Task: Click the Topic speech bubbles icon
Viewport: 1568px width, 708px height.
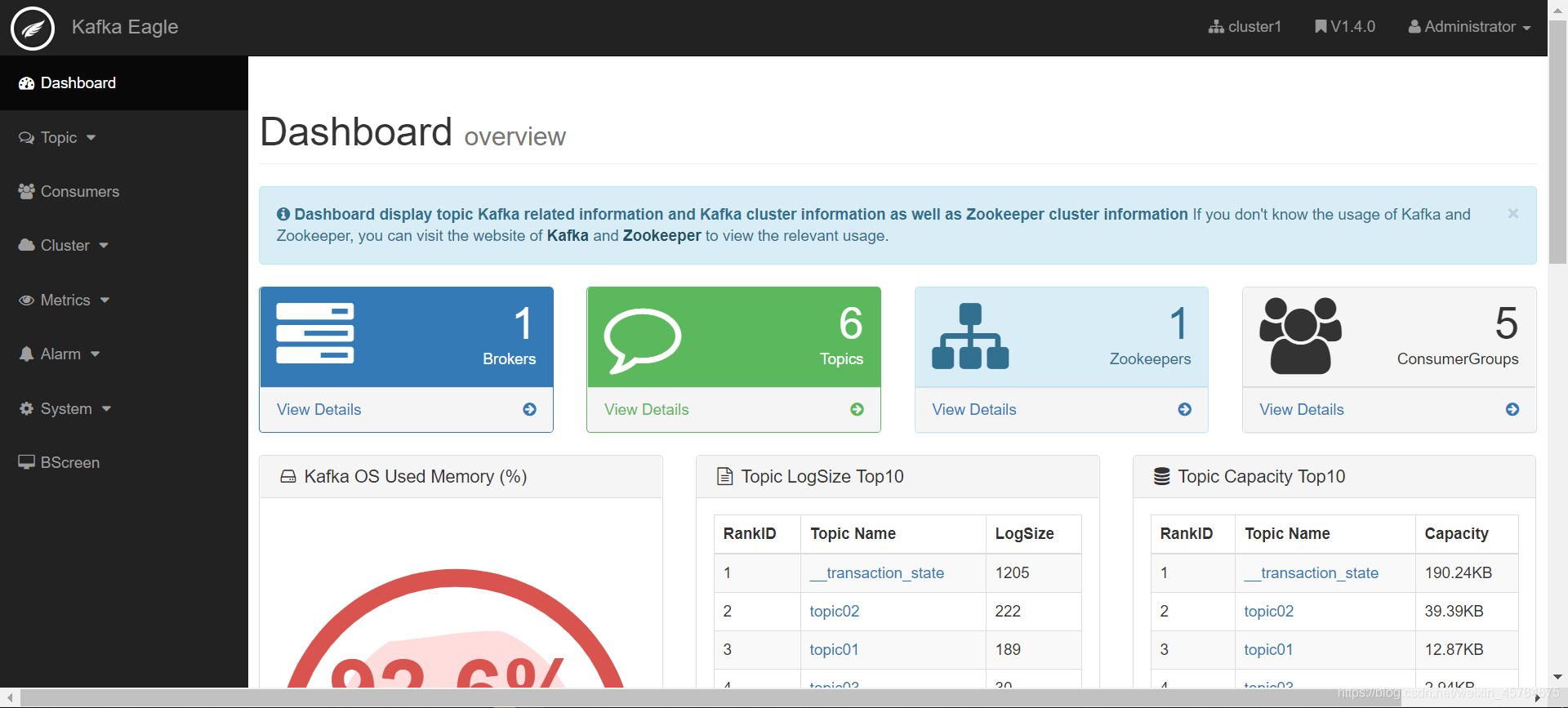Action: [x=26, y=138]
